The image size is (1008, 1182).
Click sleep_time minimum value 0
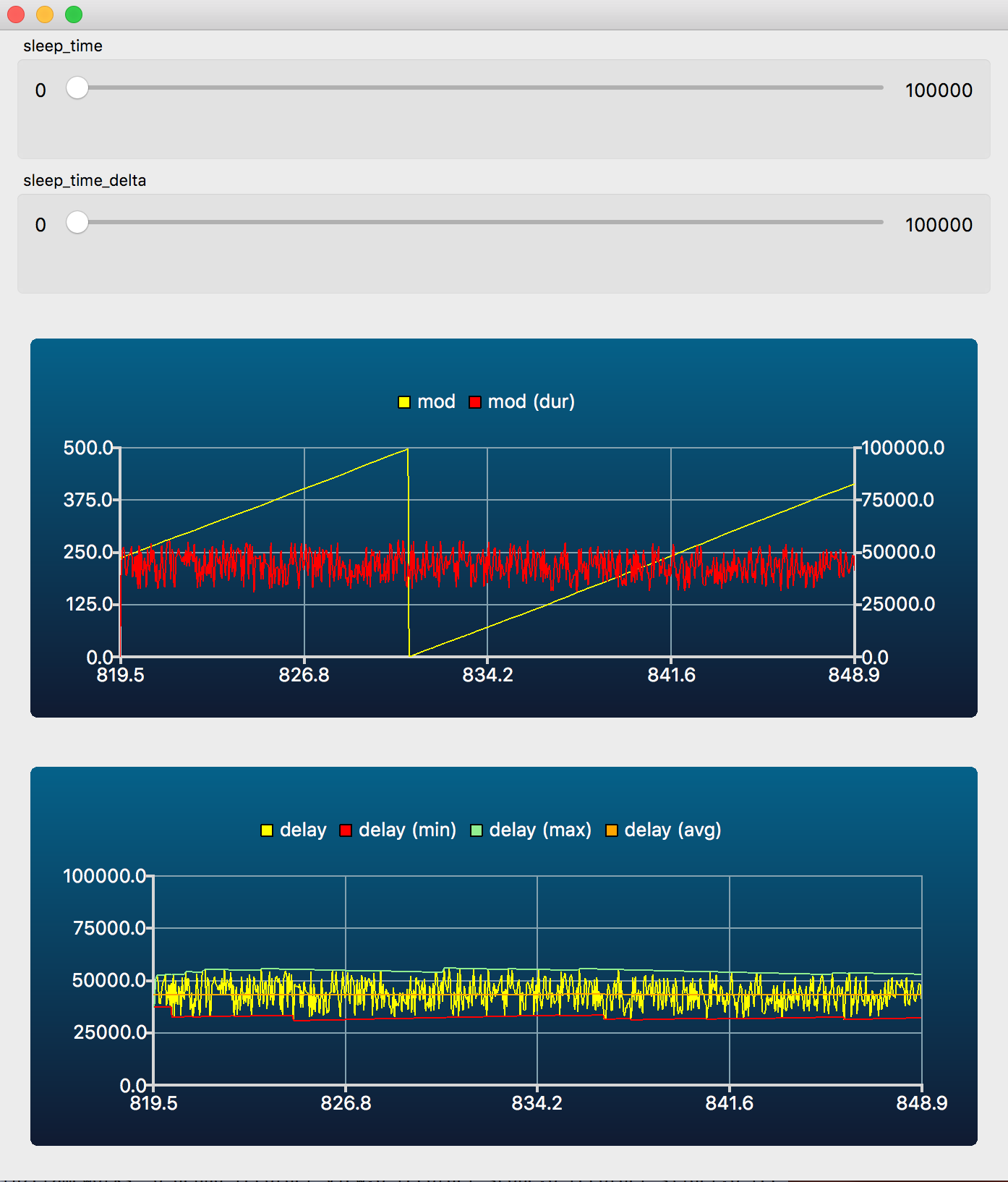40,90
